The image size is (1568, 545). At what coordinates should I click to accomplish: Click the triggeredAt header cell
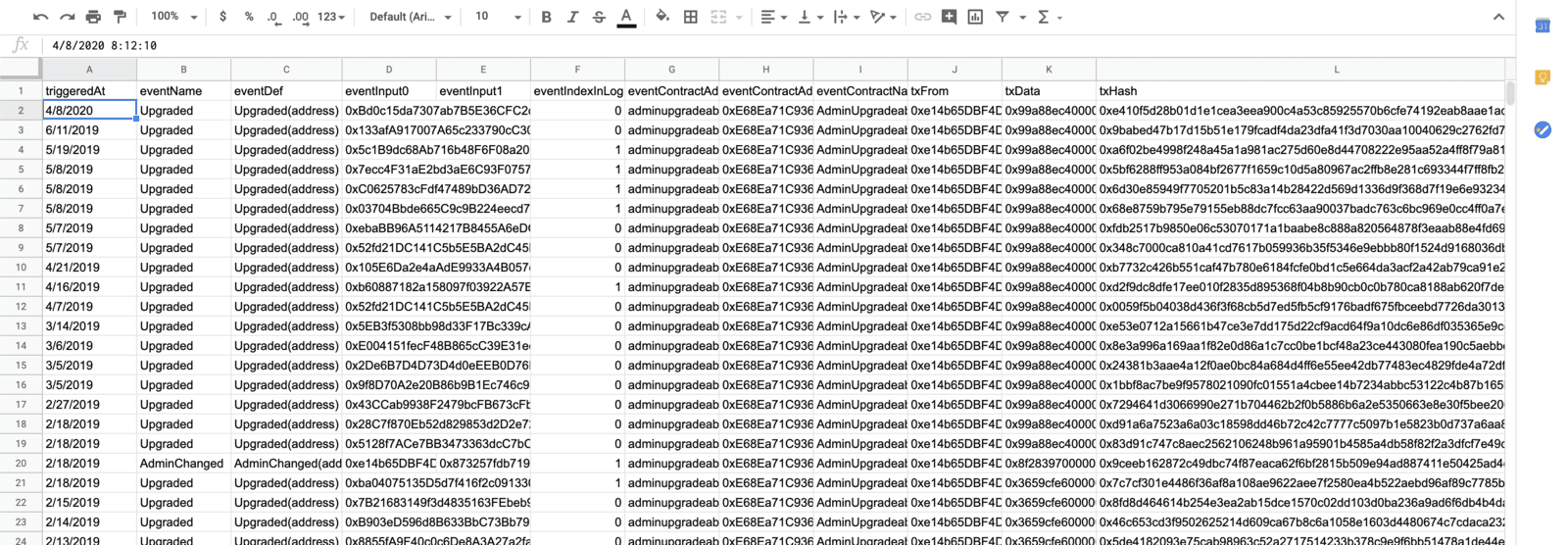[89, 90]
